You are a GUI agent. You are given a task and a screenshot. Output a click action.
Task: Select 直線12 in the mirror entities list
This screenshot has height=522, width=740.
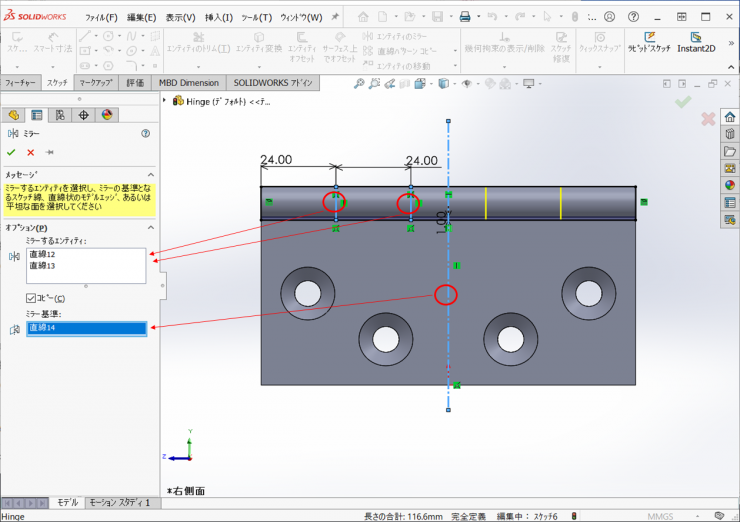click(x=43, y=255)
